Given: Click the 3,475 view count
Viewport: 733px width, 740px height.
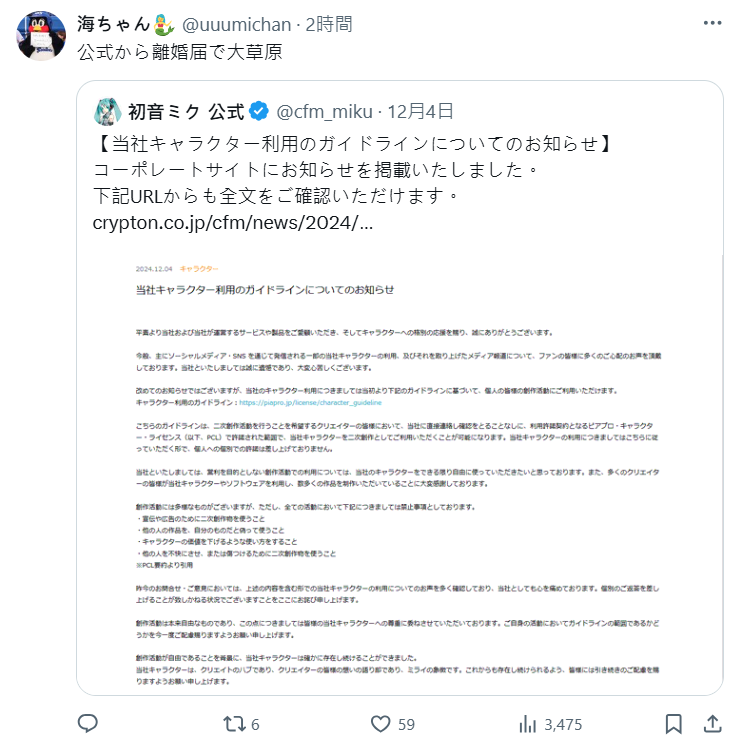Looking at the screenshot, I should click(563, 724).
